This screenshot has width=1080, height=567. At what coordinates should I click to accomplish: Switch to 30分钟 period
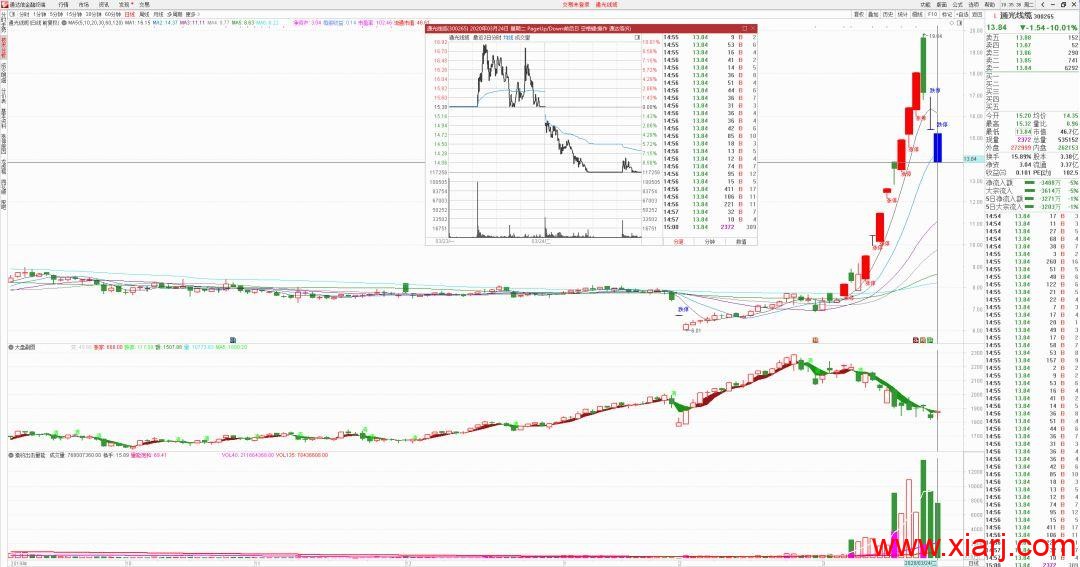(x=94, y=14)
